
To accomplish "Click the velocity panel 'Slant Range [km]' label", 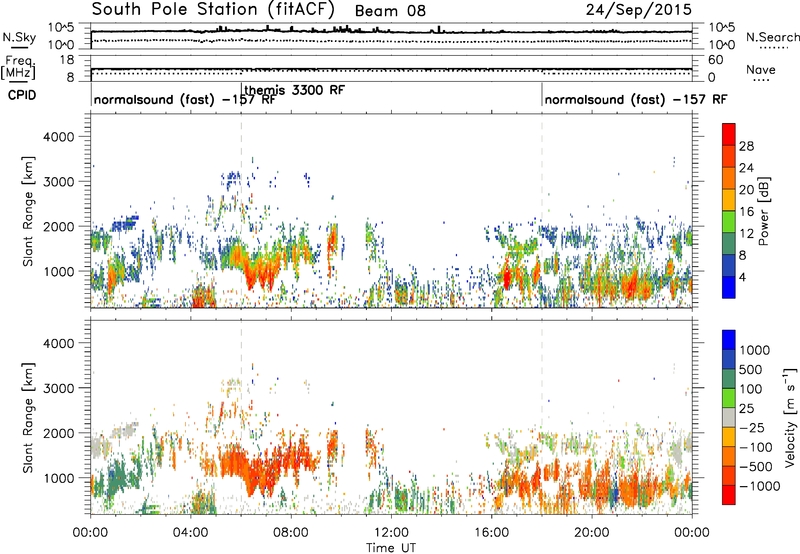I will (x=28, y=418).
